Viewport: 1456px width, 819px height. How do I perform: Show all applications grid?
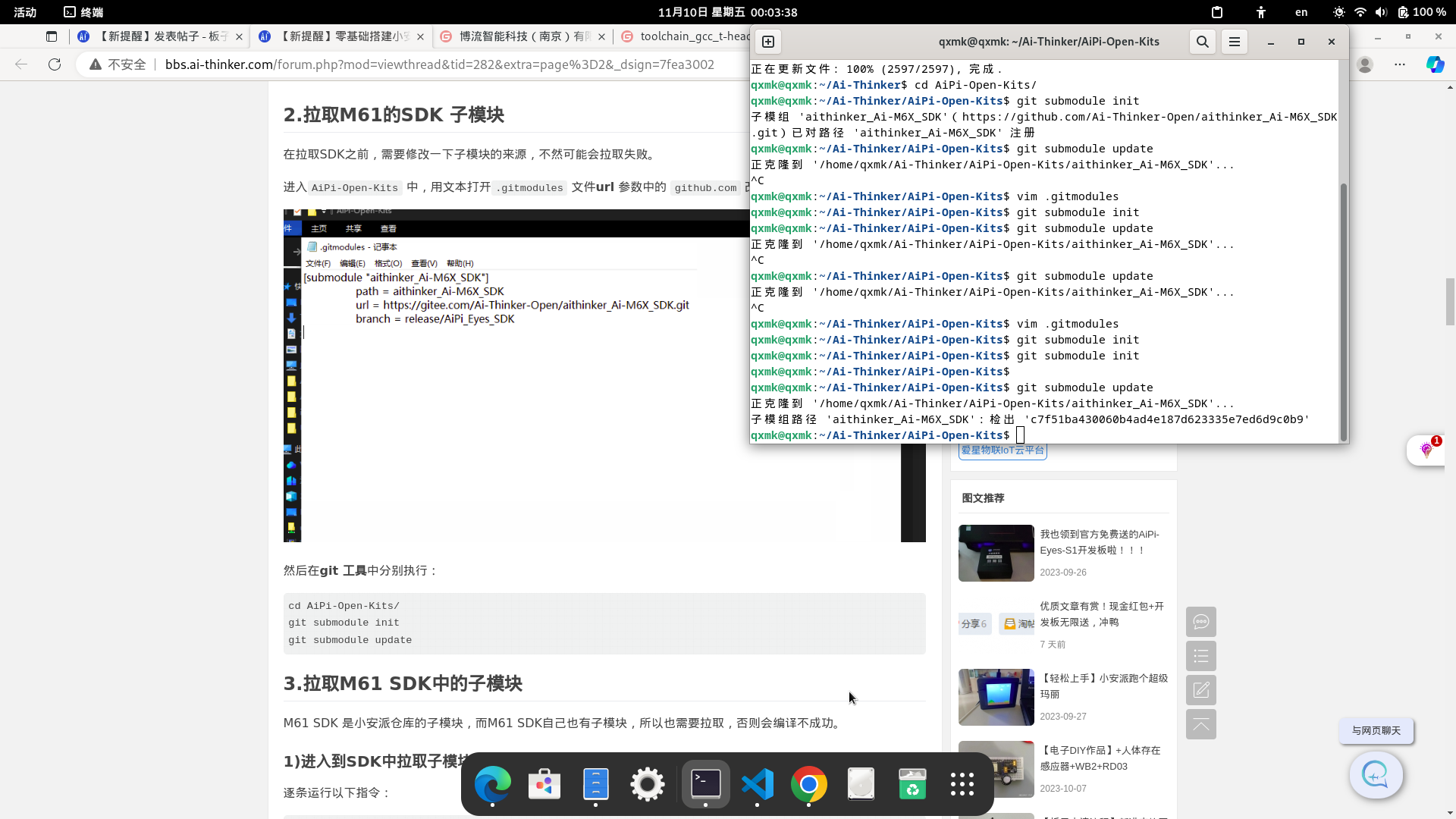tap(962, 784)
